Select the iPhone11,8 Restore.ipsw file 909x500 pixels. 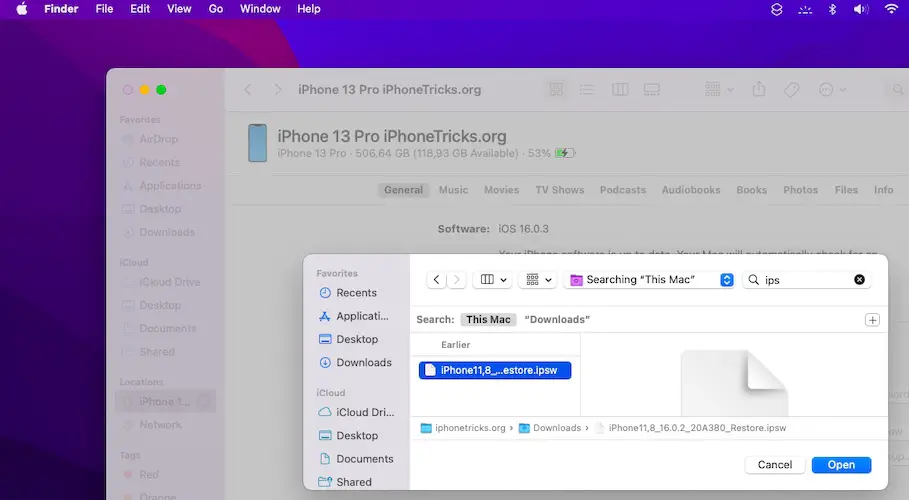pyautogui.click(x=495, y=370)
